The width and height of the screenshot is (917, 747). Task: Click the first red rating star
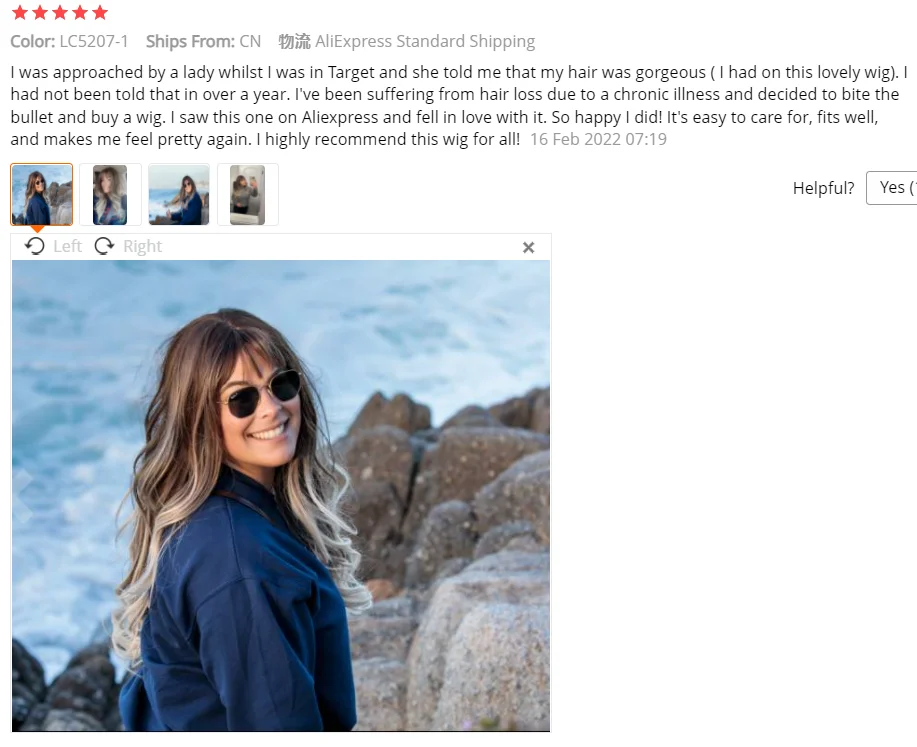[20, 12]
